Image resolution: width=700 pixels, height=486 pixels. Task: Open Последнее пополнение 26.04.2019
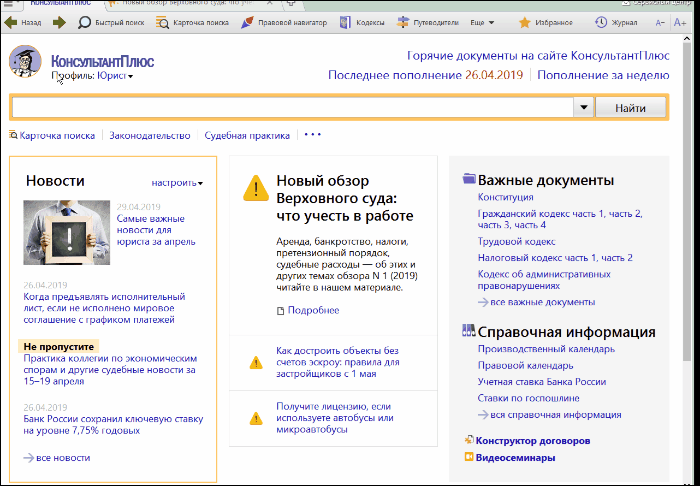(x=425, y=75)
